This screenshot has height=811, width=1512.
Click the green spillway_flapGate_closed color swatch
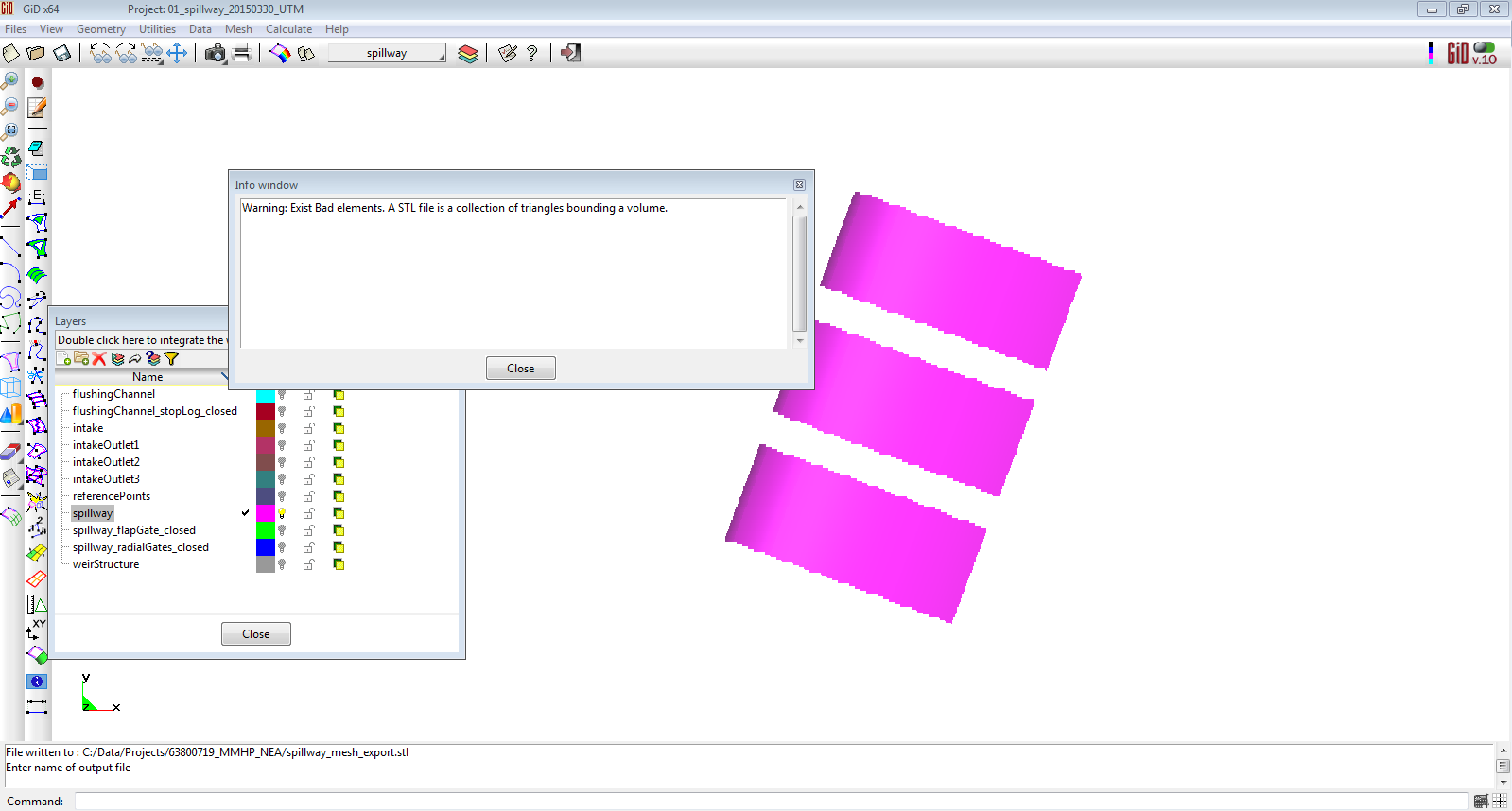click(x=266, y=530)
